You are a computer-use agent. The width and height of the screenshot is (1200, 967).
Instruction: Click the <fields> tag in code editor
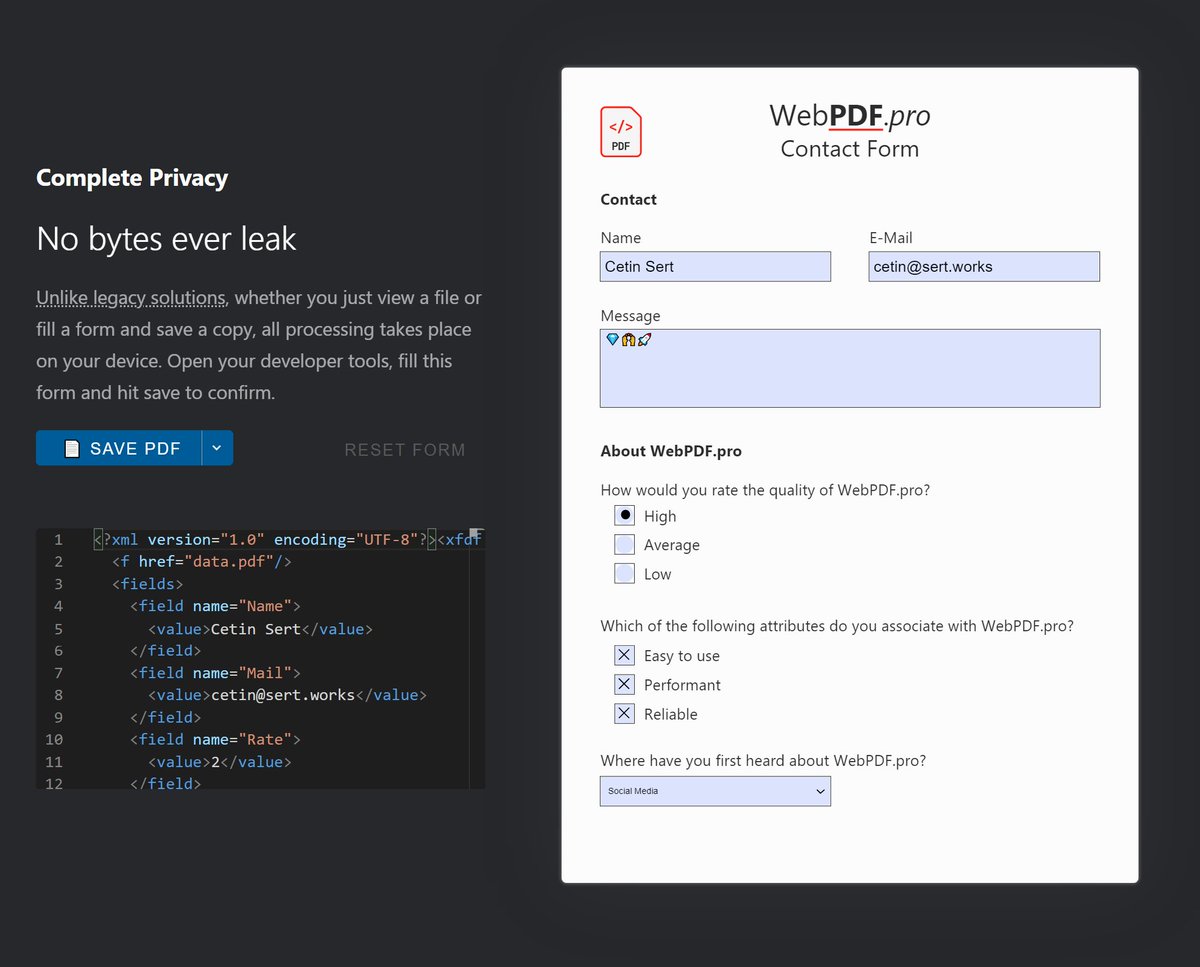click(147, 584)
